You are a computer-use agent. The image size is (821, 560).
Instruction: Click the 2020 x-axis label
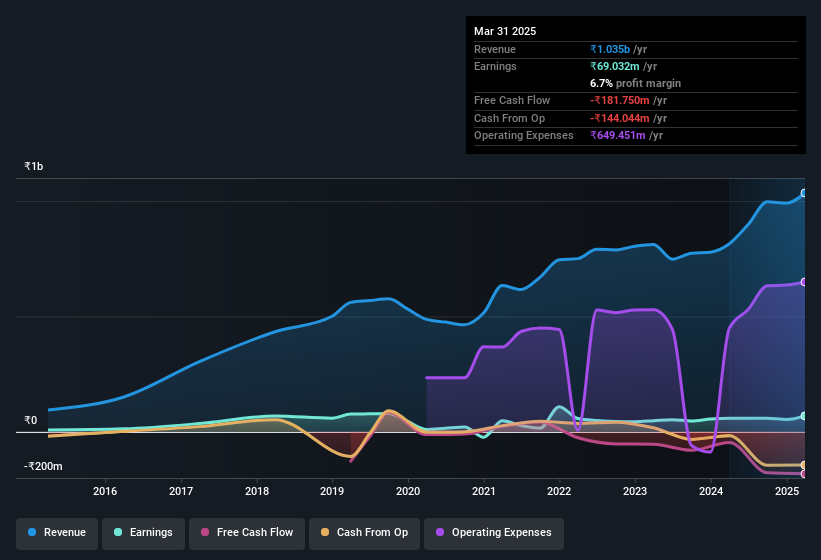pos(408,491)
